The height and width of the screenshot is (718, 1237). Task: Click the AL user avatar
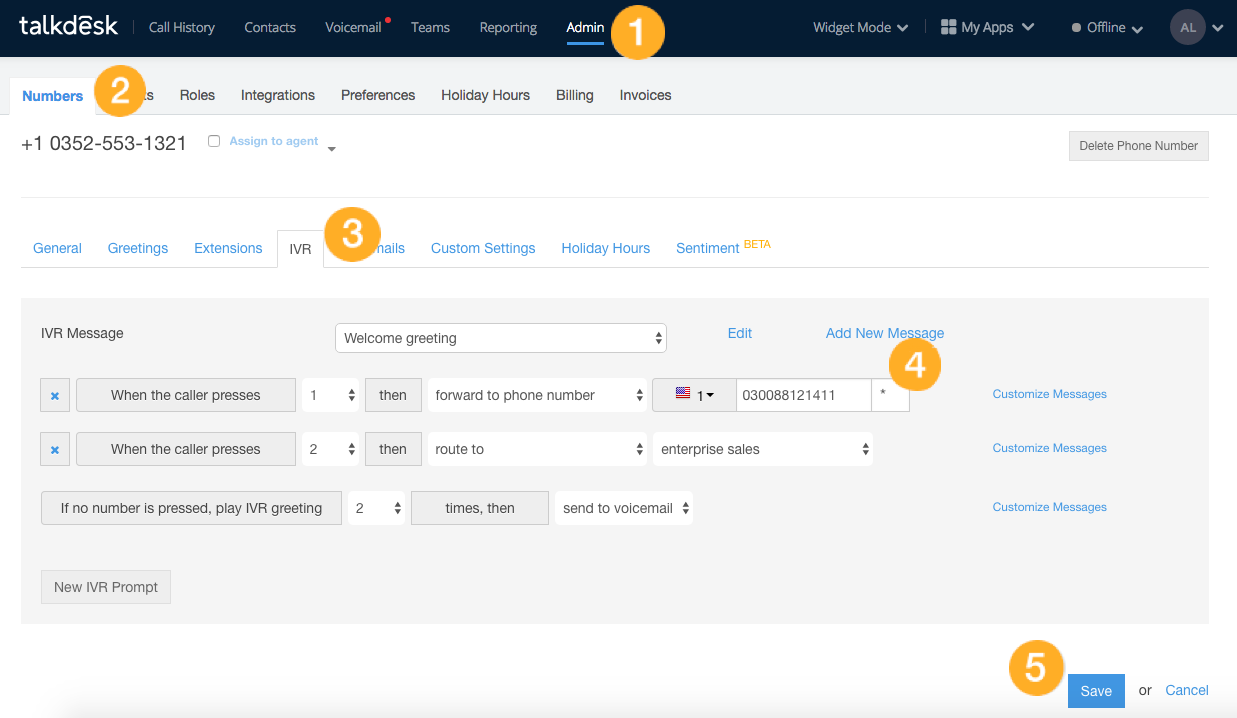pos(1187,27)
